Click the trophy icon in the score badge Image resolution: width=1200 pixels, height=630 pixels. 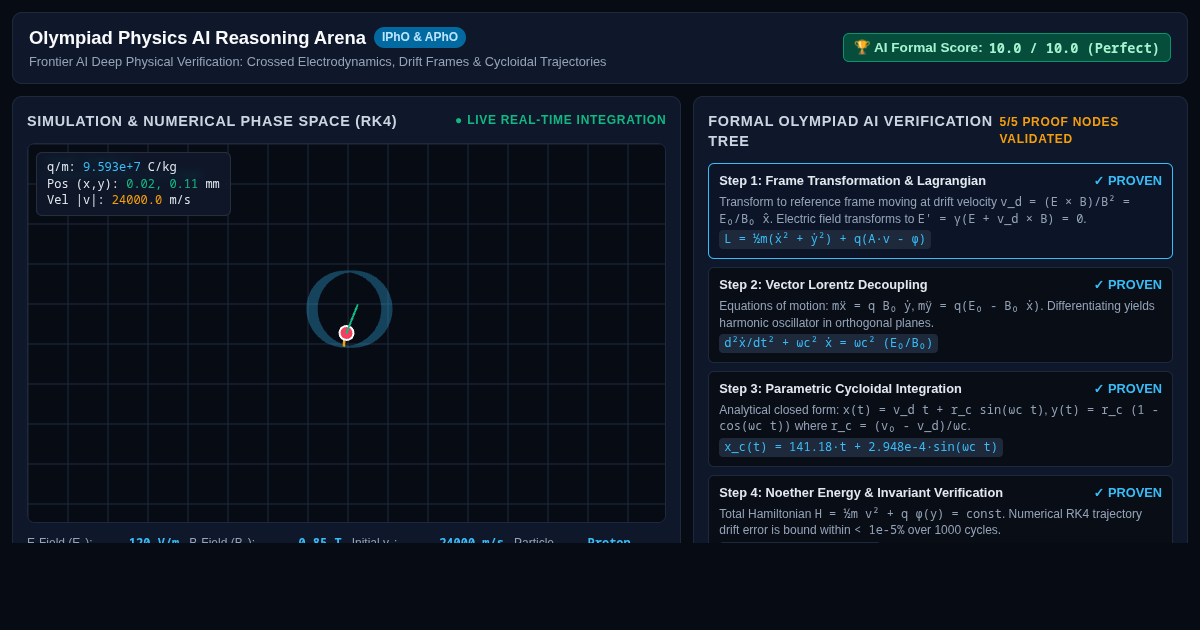click(x=862, y=48)
